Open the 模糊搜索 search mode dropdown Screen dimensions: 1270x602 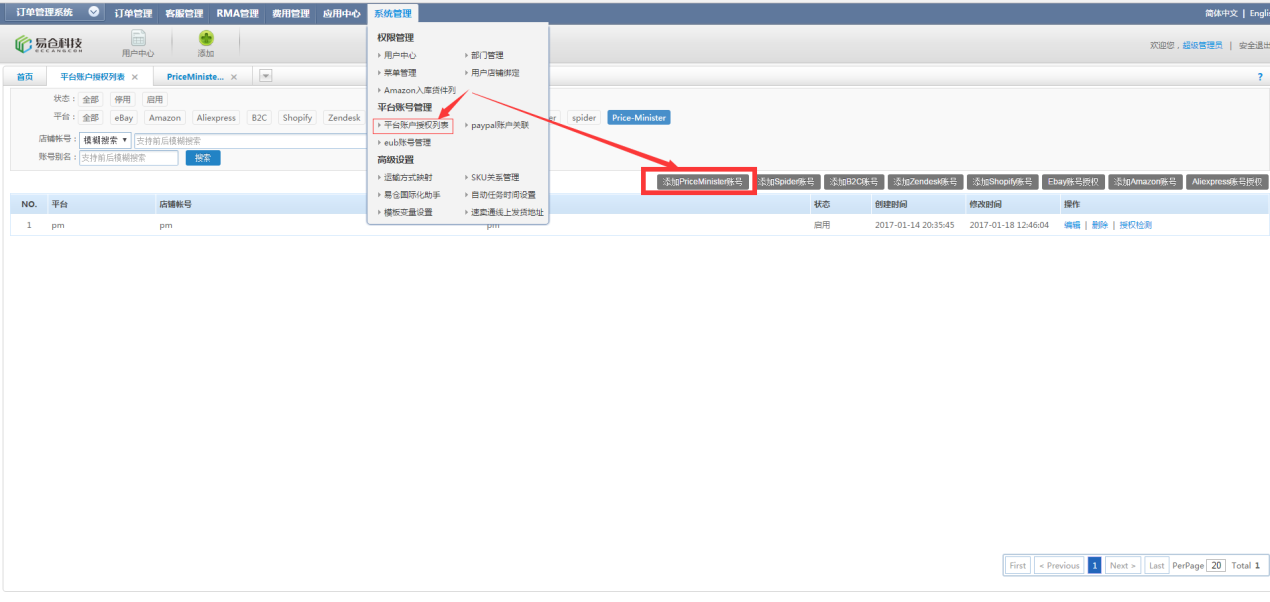[x=105, y=141]
